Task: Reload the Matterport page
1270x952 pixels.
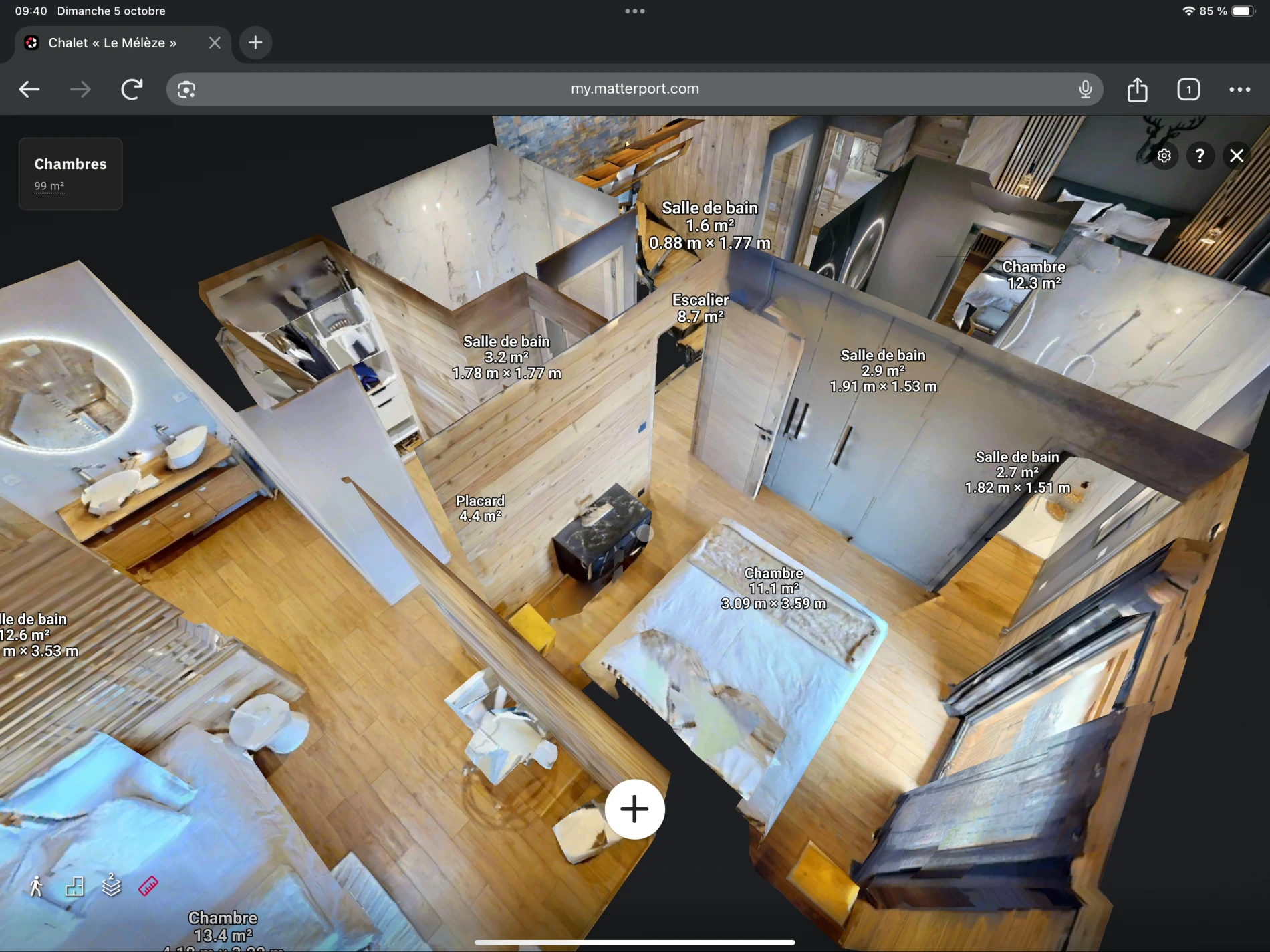Action: pyautogui.click(x=132, y=89)
